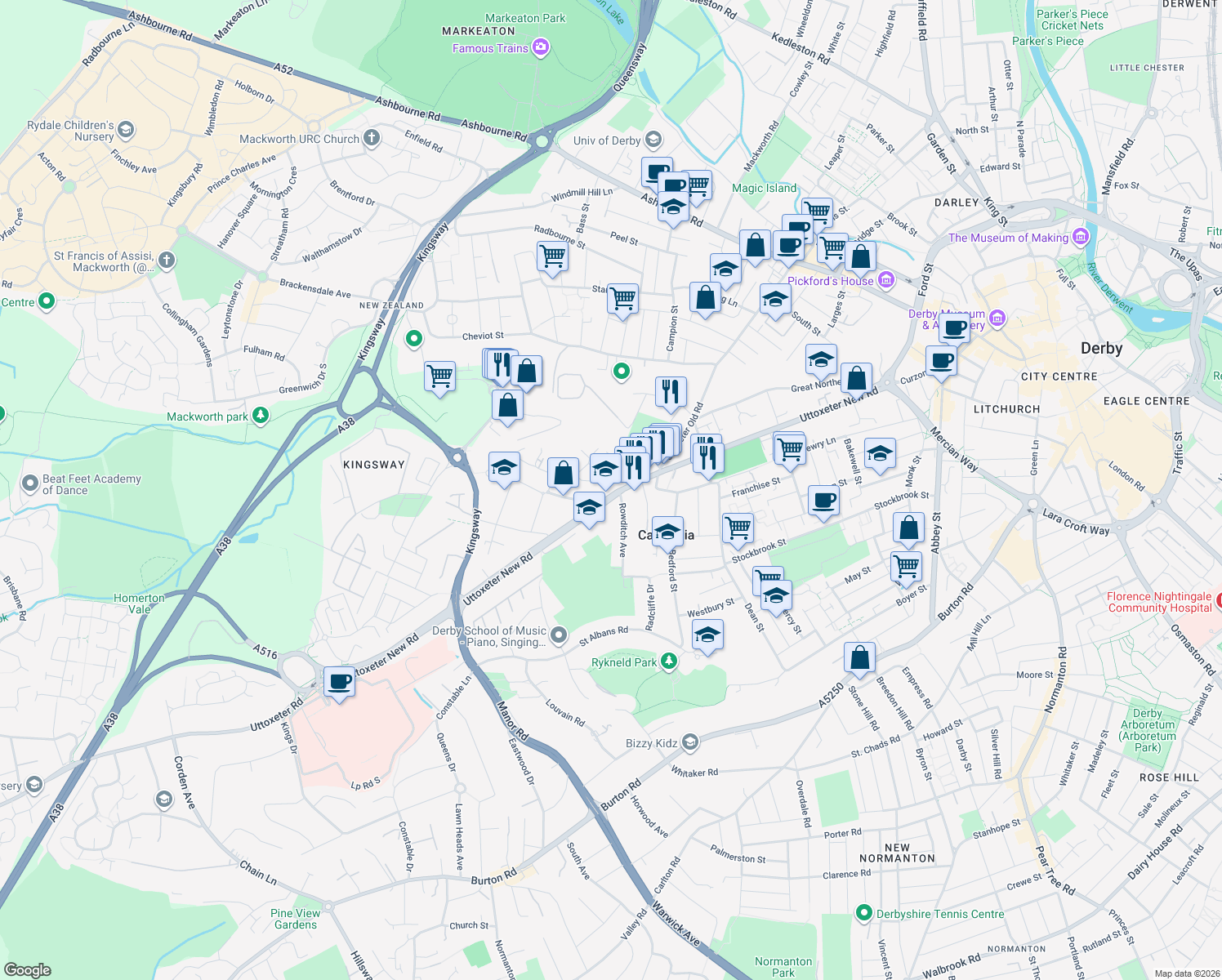Select the coffee cup marker near the Uttoxeter Road roundabout
1222x980 pixels.
339,681
